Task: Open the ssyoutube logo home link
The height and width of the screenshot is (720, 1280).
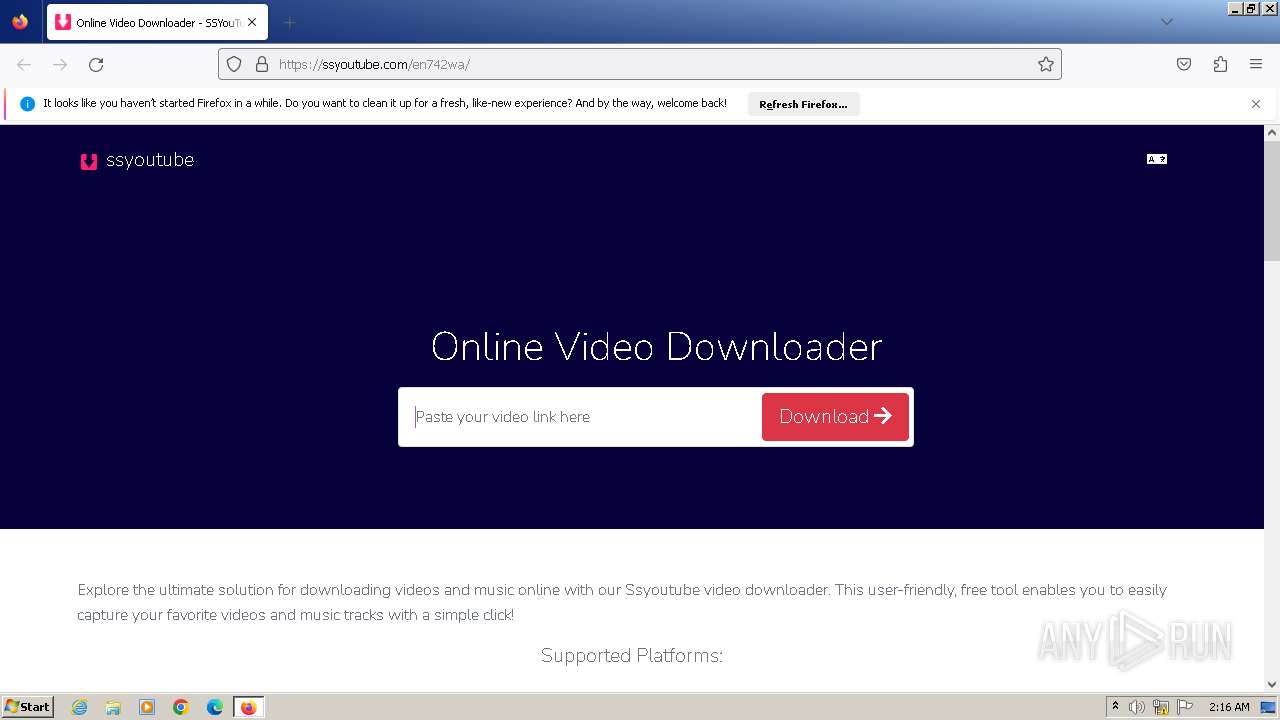Action: click(137, 160)
